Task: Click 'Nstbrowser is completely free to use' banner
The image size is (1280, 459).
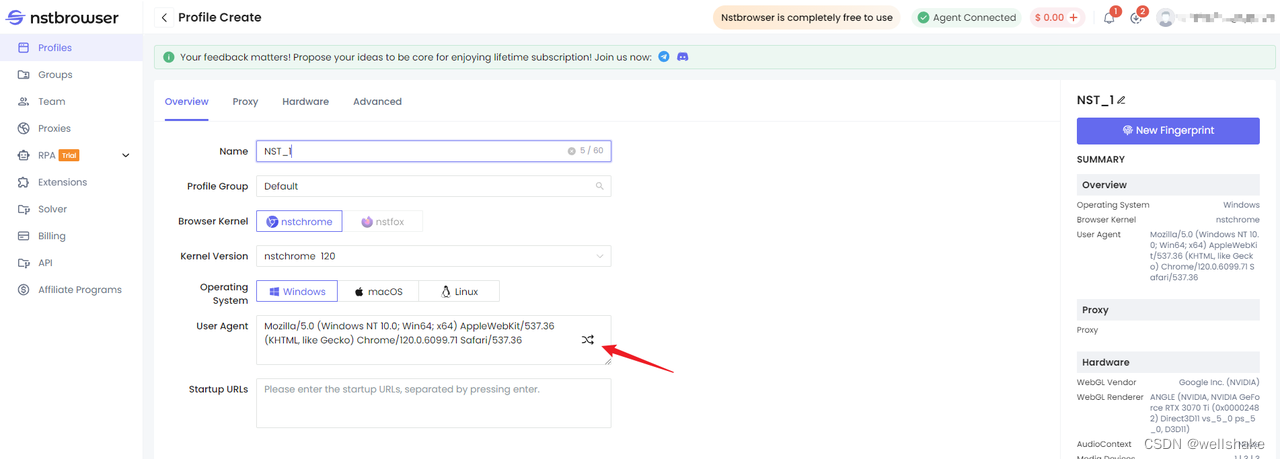Action: point(807,17)
